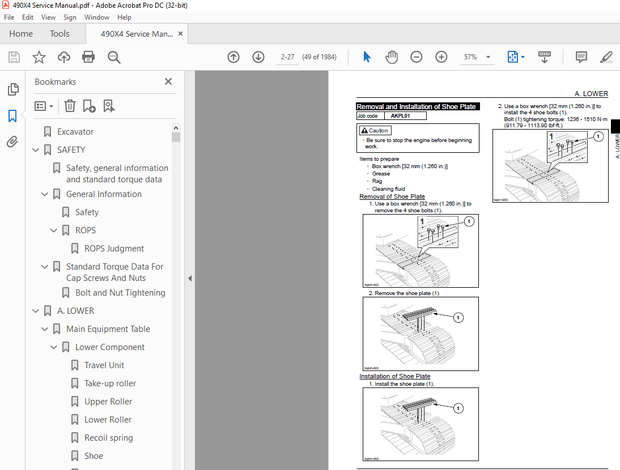Viewport: 620px width, 470px height.
Task: Open the Recoil spring bookmark
Action: [x=108, y=438]
